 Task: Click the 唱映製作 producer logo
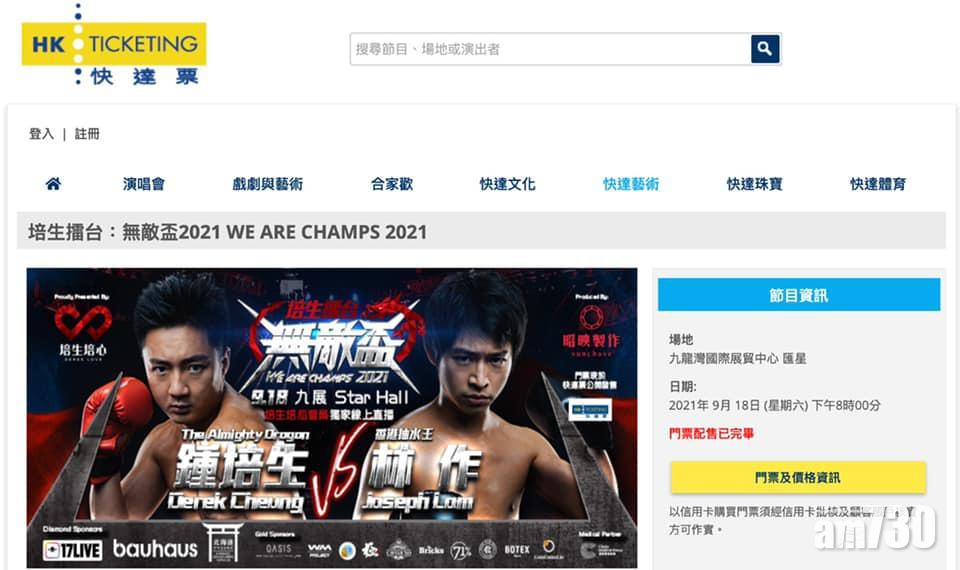[x=591, y=331]
